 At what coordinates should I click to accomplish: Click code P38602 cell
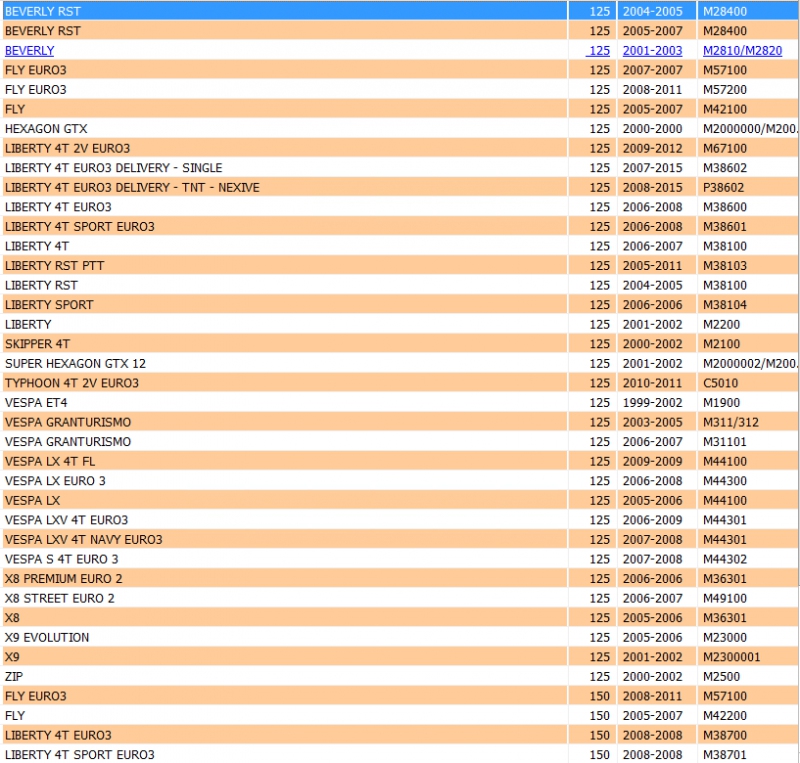747,187
